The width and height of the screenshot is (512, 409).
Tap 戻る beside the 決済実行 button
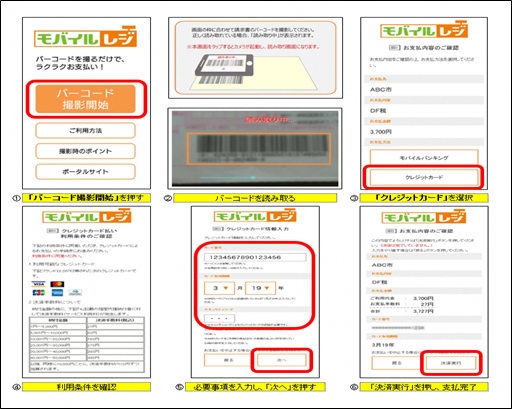click(397, 363)
